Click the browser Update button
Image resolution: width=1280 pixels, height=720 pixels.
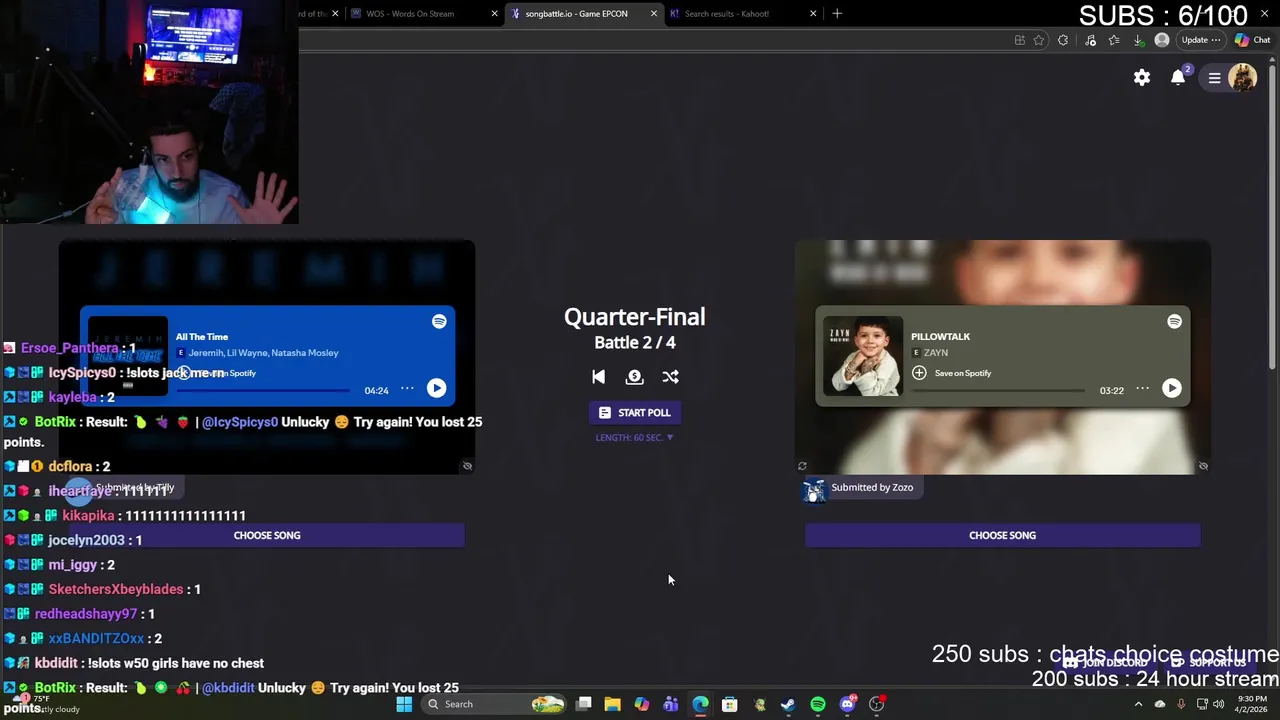(1200, 40)
